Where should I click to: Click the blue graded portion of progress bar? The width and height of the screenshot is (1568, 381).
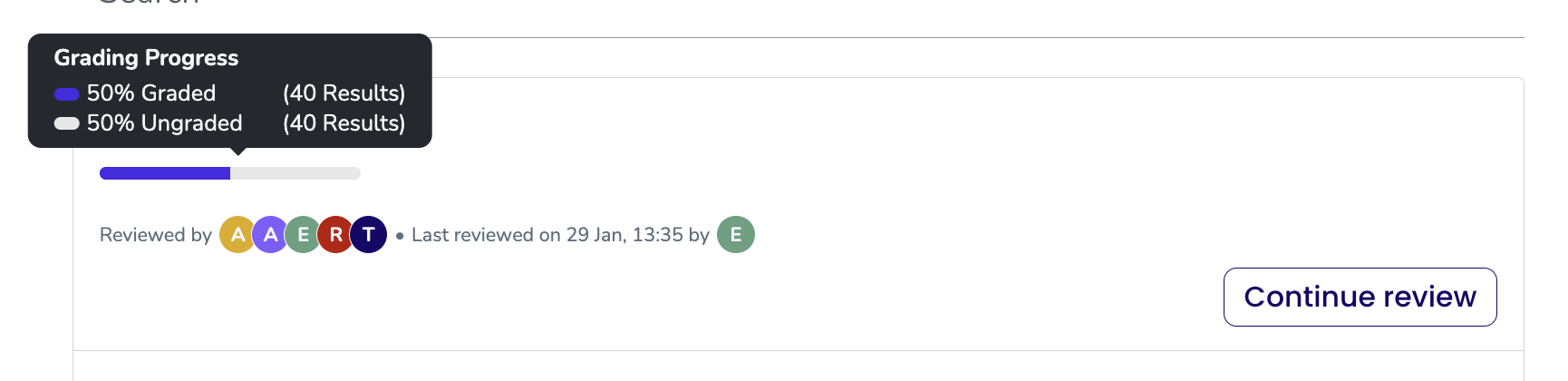165,173
